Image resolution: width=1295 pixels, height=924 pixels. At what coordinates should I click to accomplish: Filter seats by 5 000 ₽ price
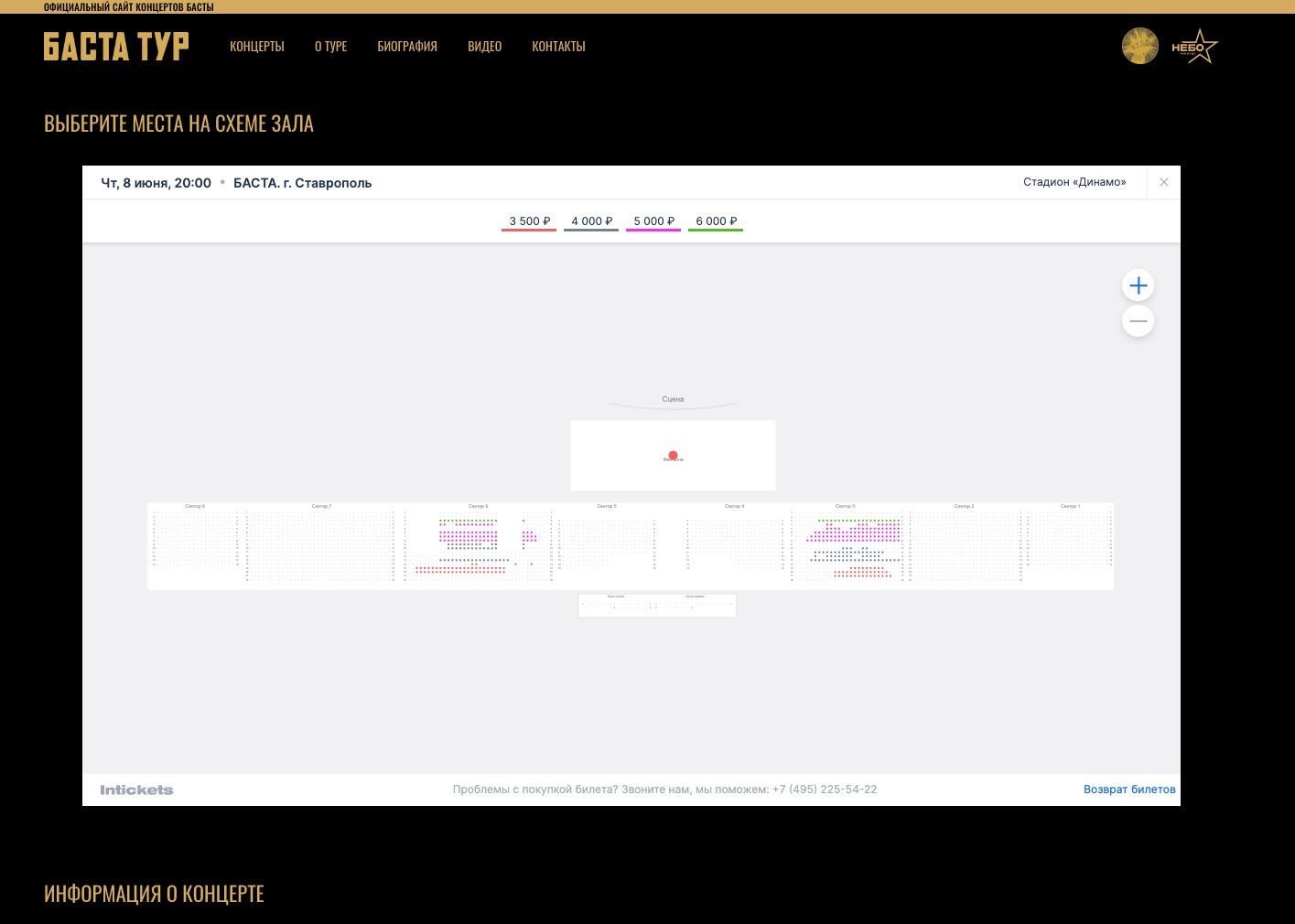(x=653, y=221)
